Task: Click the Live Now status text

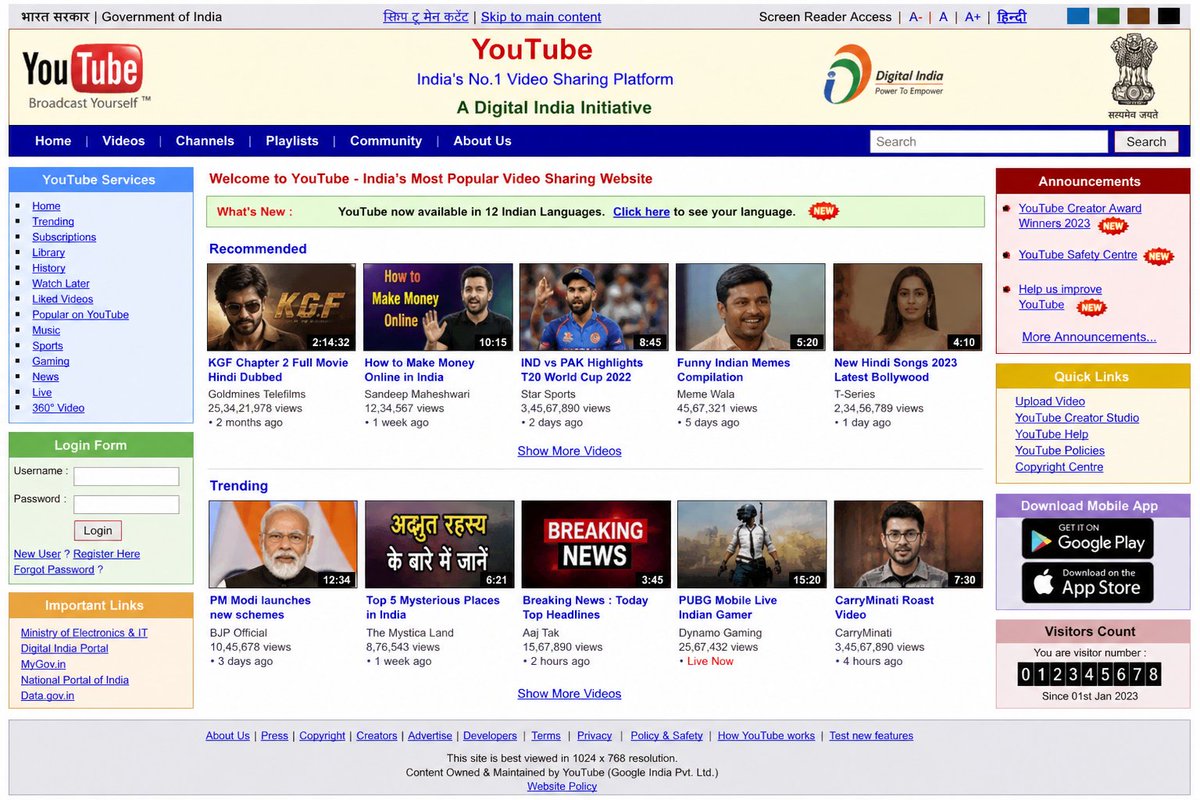Action: pos(710,662)
